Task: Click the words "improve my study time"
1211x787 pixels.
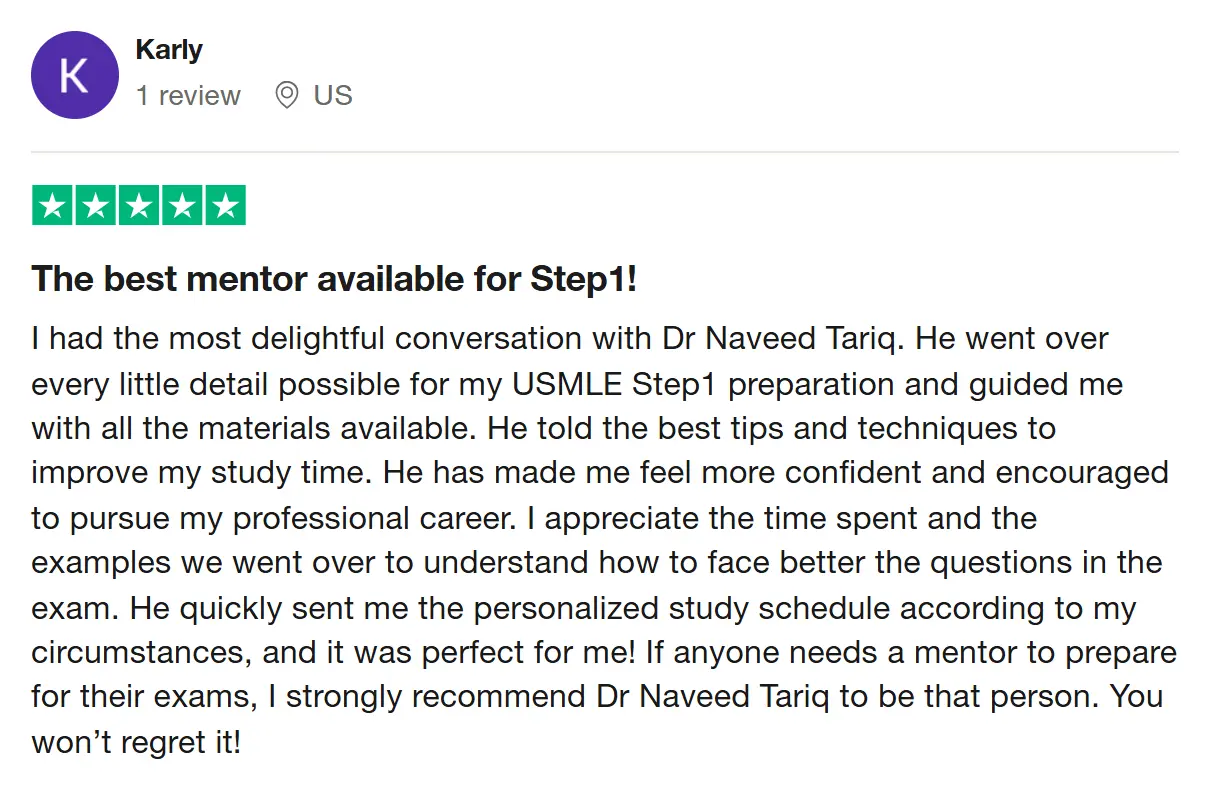Action: click(203, 474)
